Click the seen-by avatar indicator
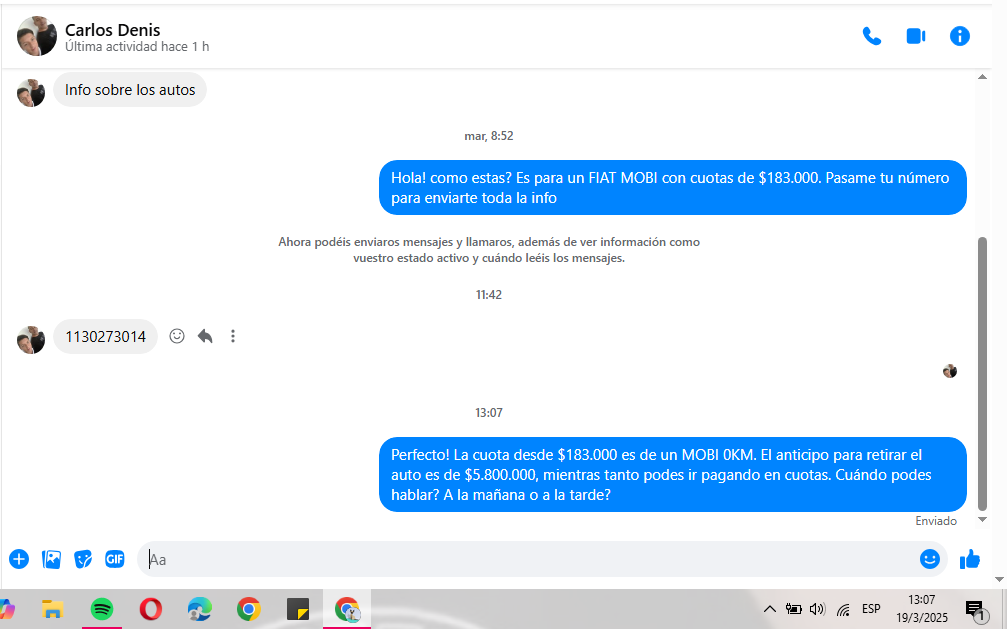This screenshot has width=1007, height=629. [950, 371]
